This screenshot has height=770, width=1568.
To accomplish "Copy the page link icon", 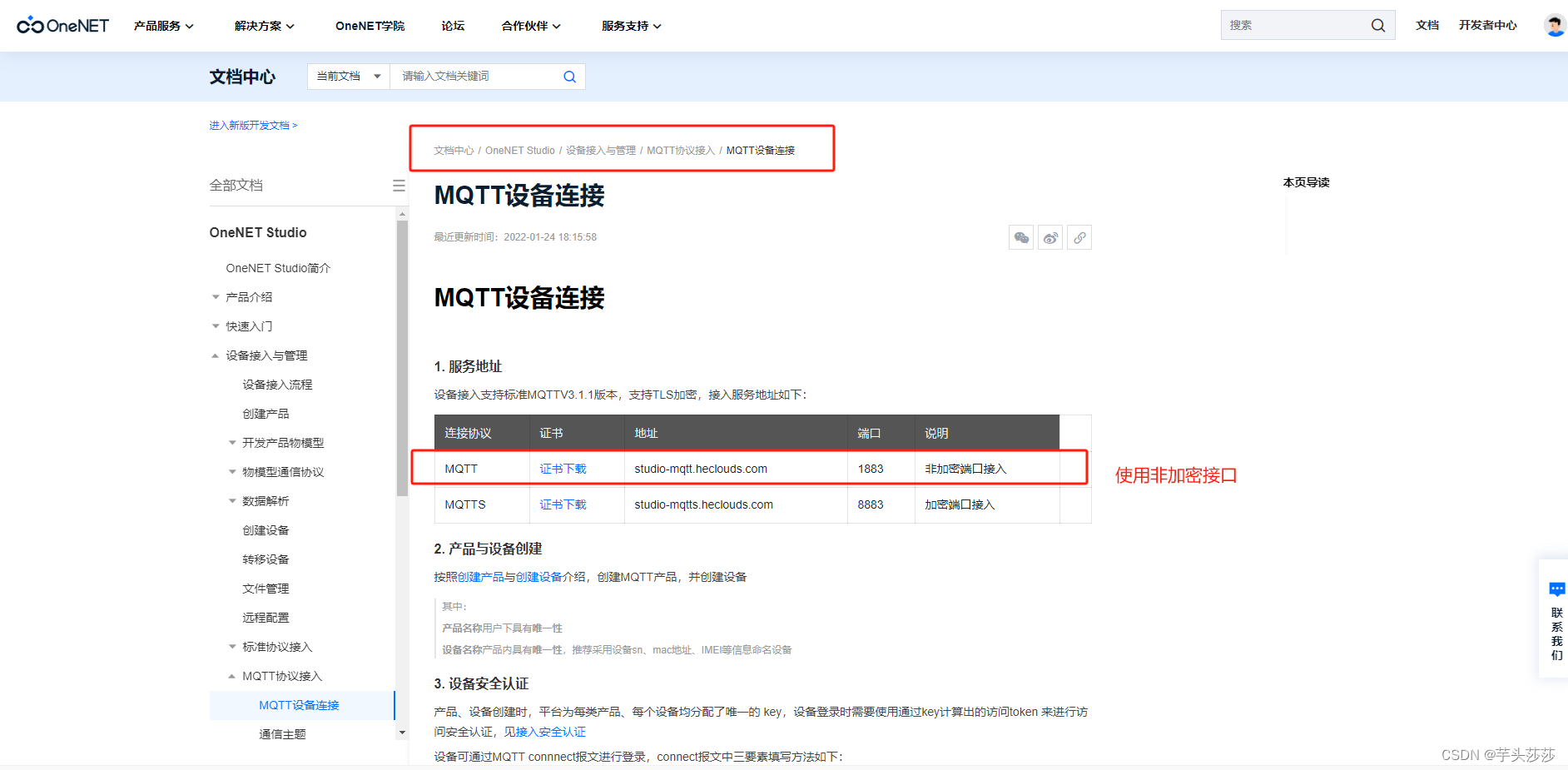I will [1079, 238].
